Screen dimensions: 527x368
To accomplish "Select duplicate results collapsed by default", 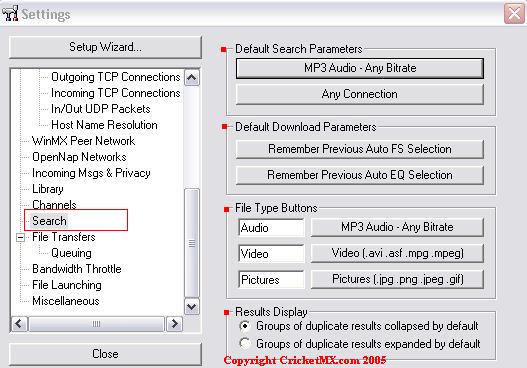I will (x=359, y=326).
